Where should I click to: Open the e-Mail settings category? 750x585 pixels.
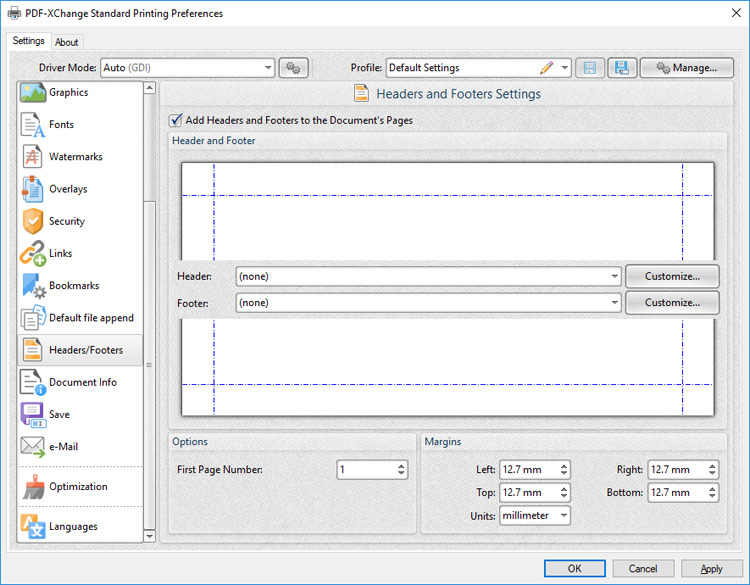tap(80, 447)
